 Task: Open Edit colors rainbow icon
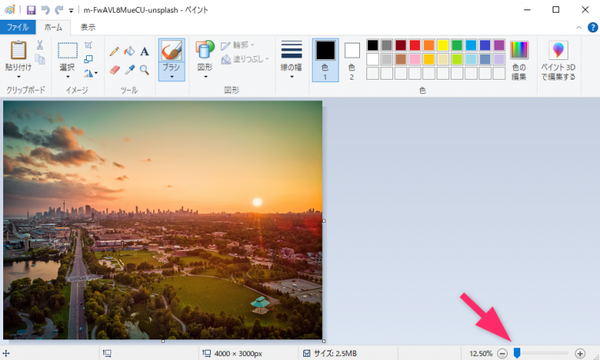519,50
